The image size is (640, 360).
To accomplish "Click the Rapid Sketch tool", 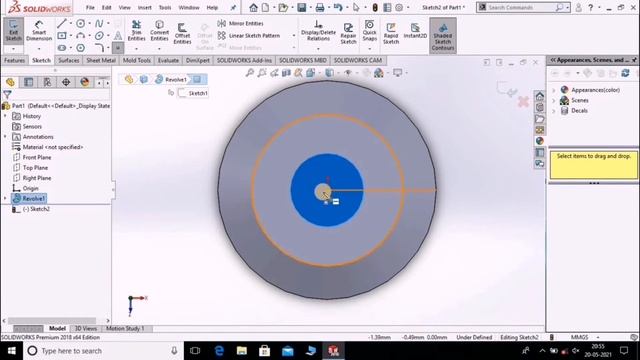I will tap(391, 33).
